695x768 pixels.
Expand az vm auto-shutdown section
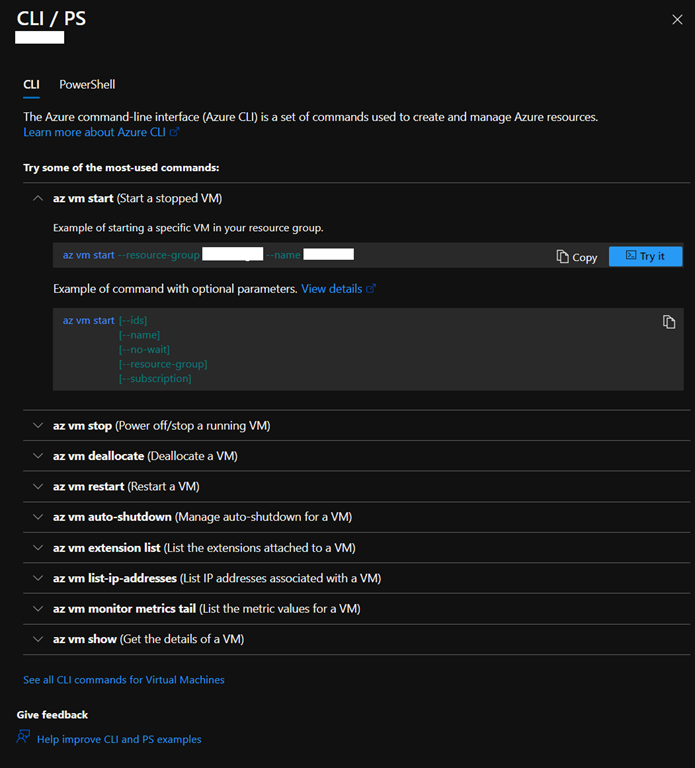(357, 517)
